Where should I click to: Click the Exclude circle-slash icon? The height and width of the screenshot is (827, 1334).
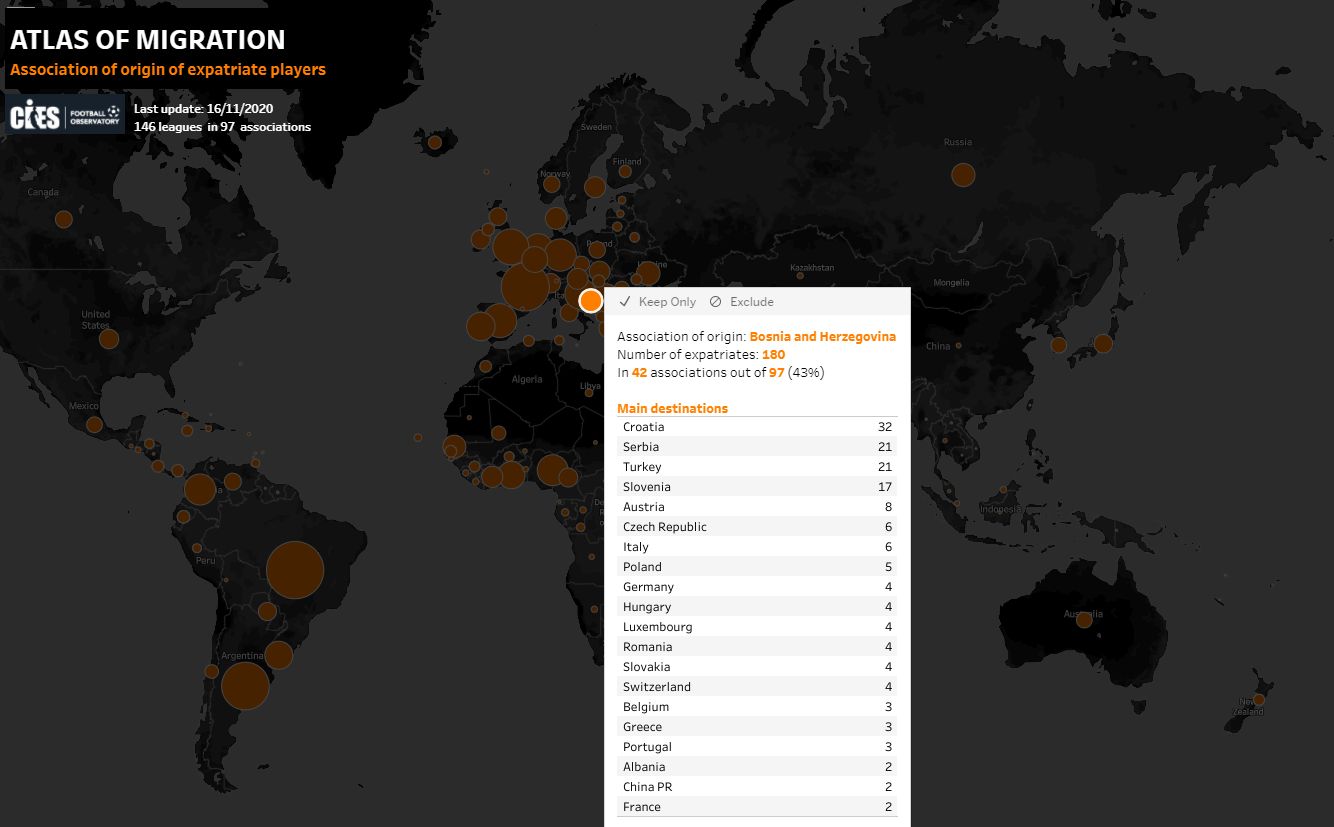[715, 302]
